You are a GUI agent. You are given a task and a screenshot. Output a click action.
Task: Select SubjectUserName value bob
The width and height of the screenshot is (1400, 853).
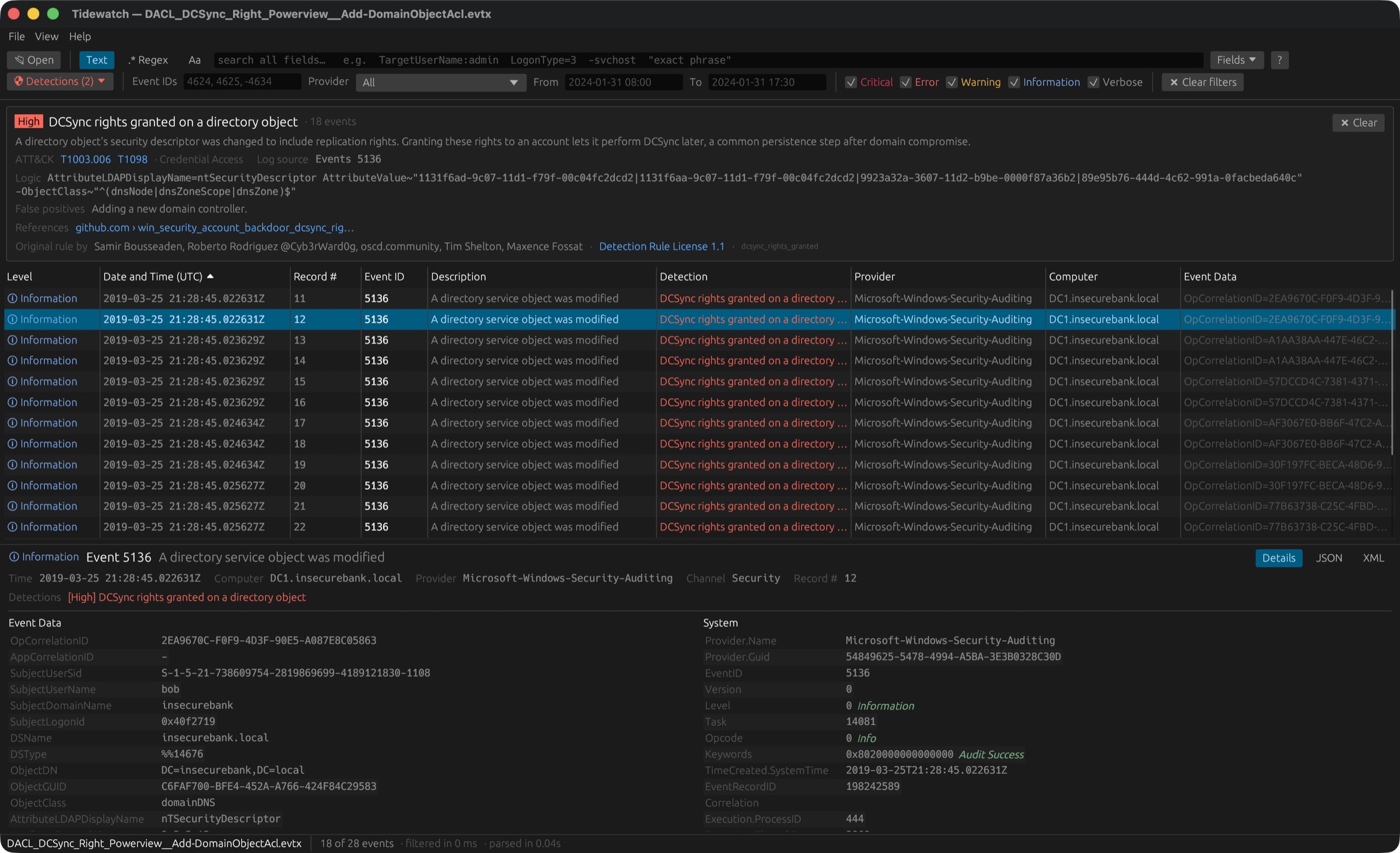point(170,689)
